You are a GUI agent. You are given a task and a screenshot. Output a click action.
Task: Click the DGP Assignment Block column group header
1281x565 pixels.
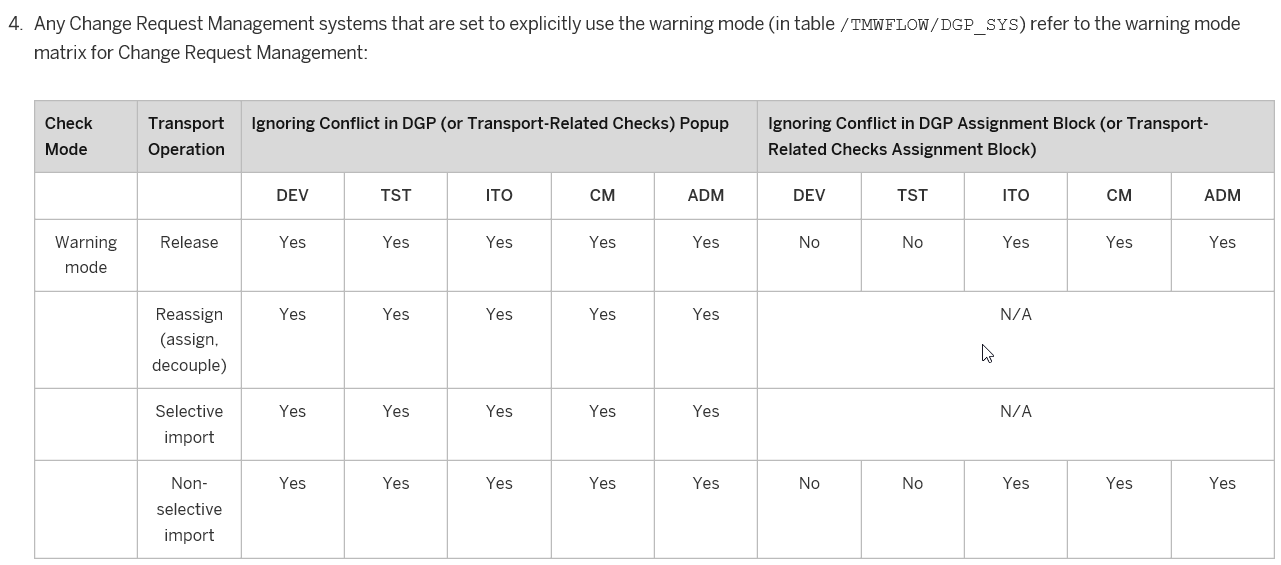(1016, 136)
